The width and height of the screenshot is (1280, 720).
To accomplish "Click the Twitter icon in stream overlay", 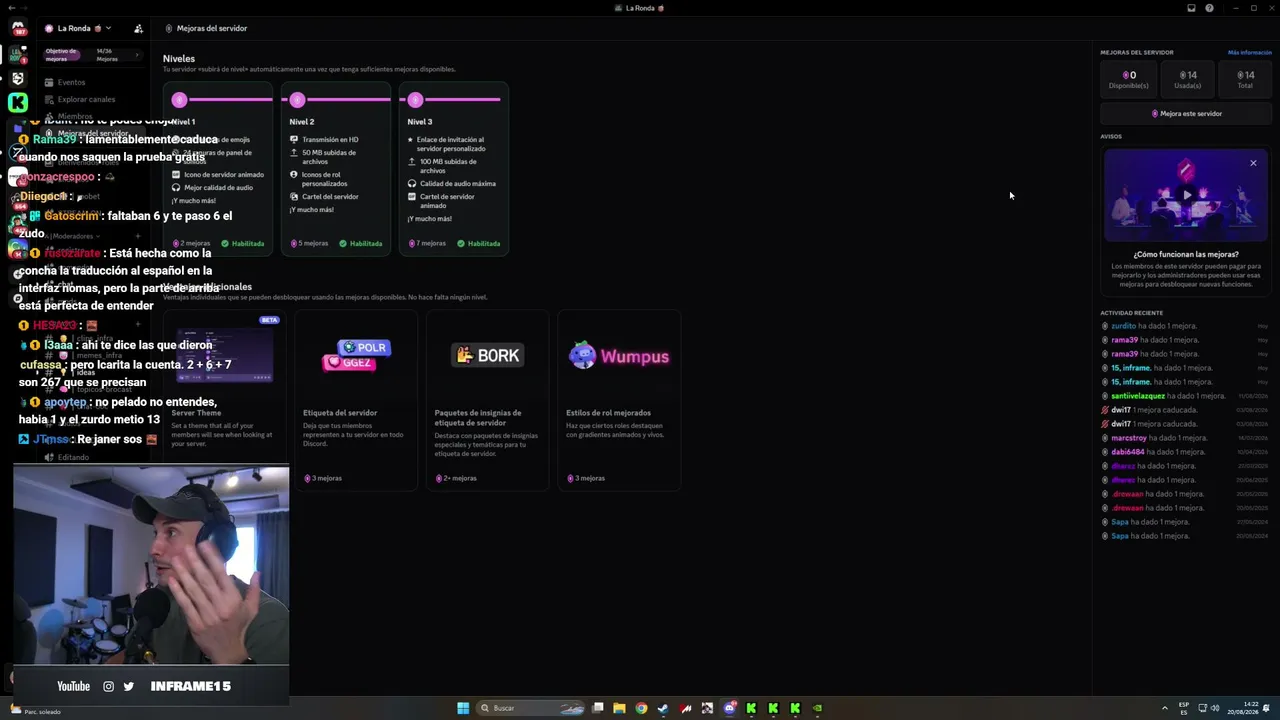I will pyautogui.click(x=129, y=686).
